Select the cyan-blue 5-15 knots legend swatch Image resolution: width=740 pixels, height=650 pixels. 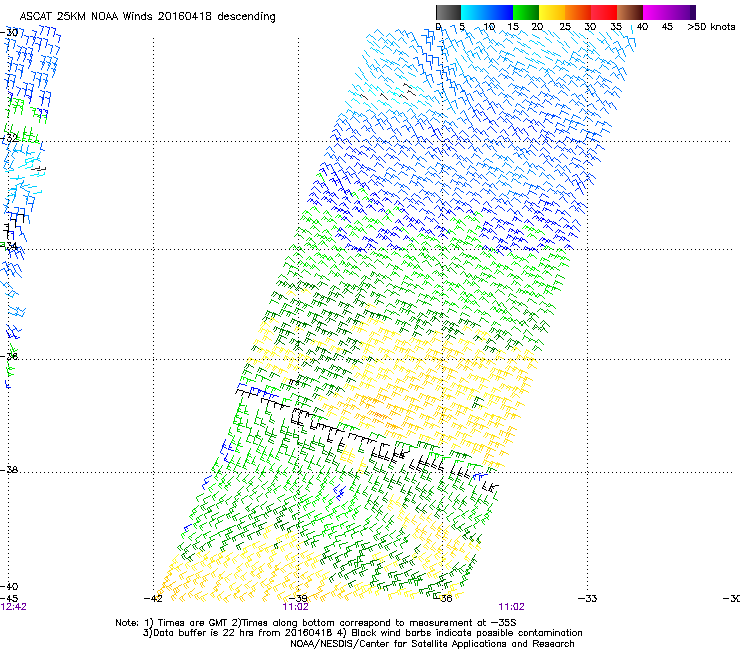pos(487,12)
